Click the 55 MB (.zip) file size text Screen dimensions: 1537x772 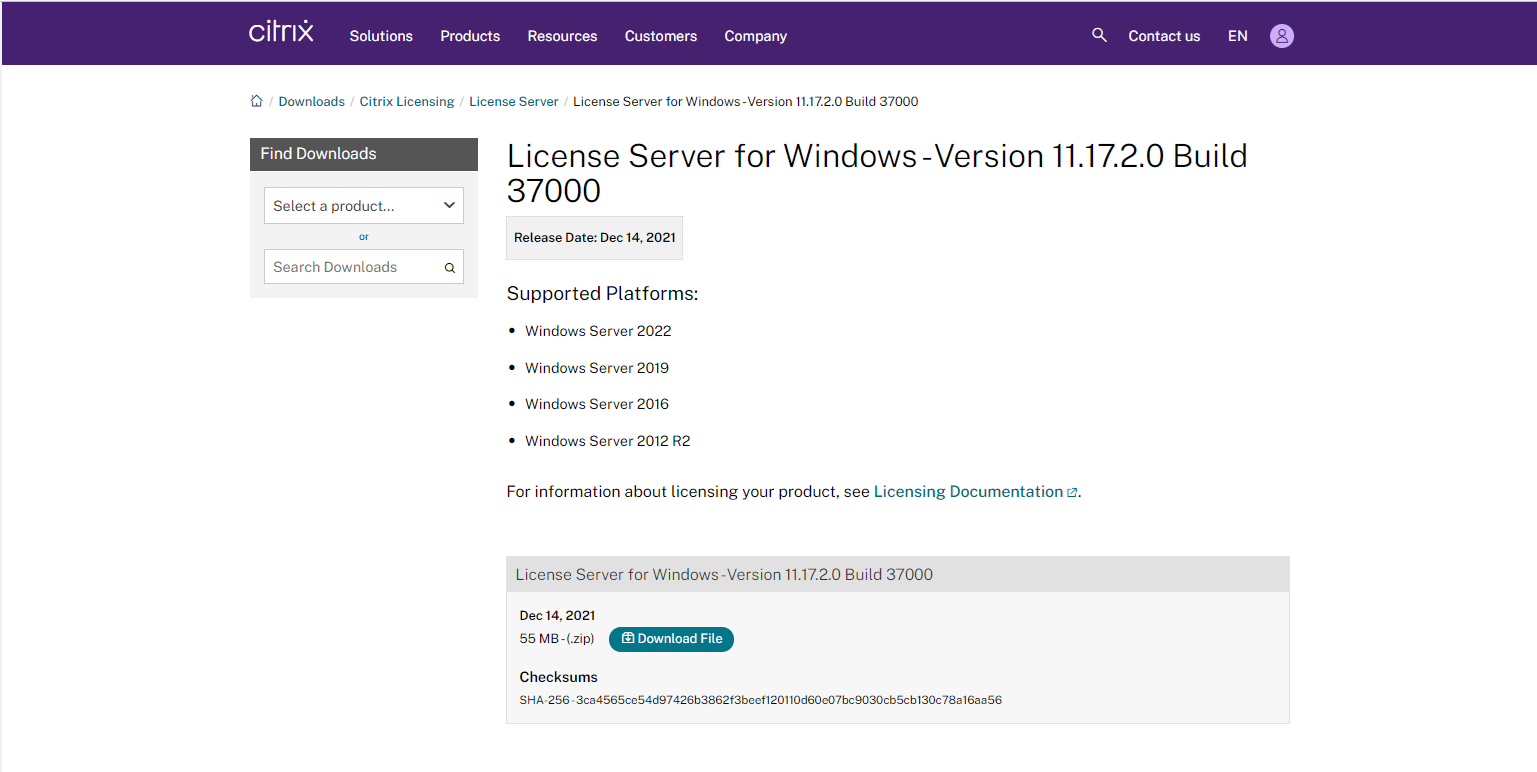[x=557, y=639]
